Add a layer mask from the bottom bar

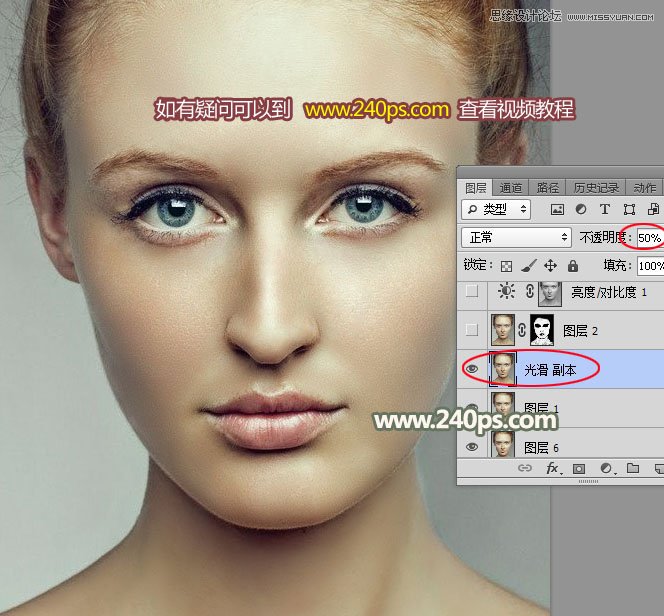[x=578, y=468]
